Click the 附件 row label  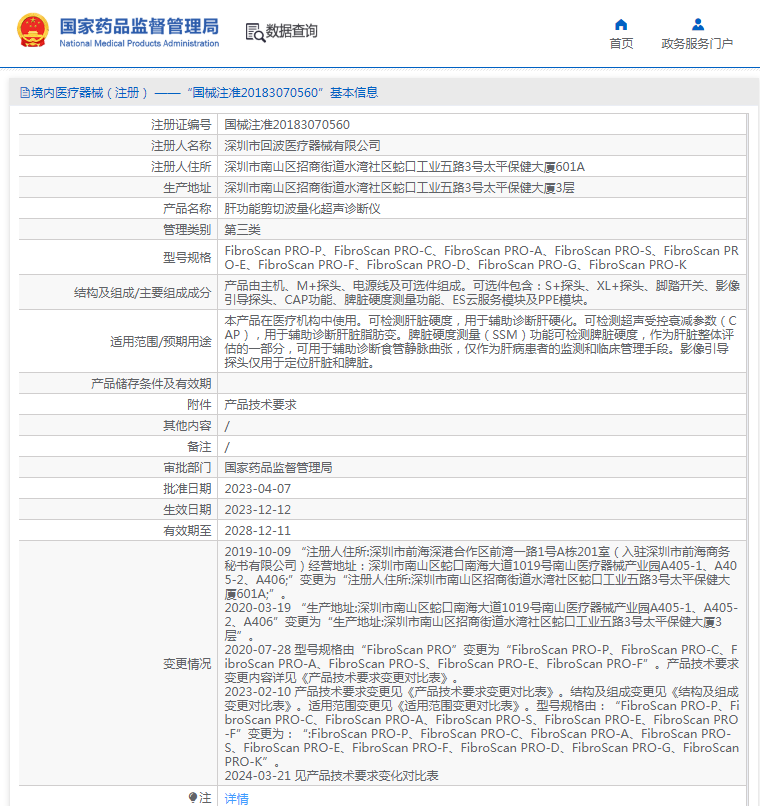tap(199, 405)
